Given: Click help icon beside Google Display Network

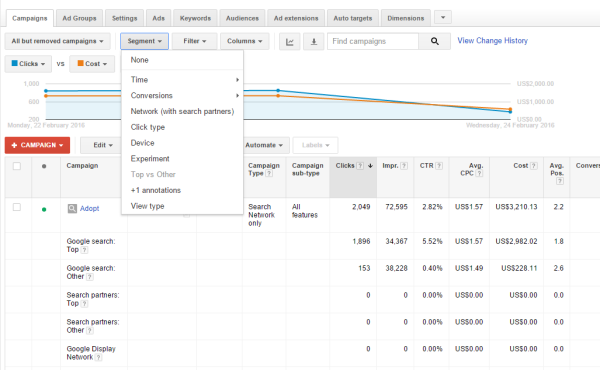Looking at the screenshot, I should click(99, 357).
